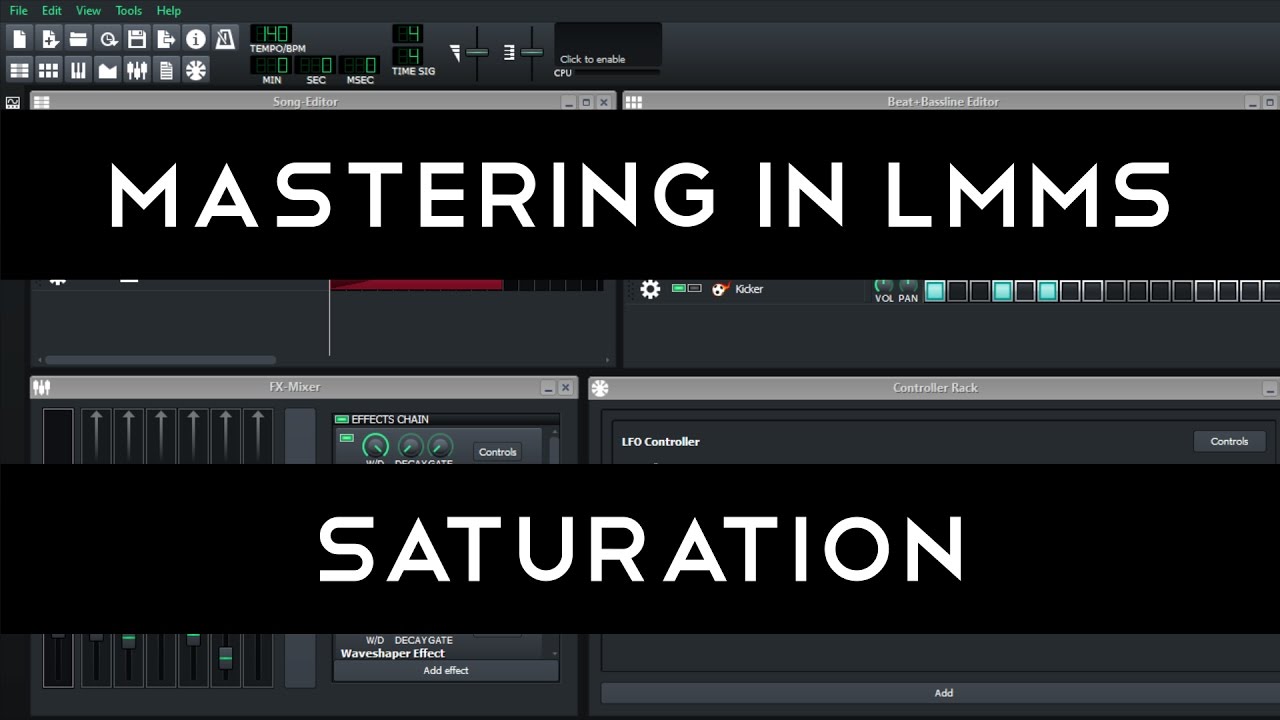Open project notes toolbar icon

pos(167,69)
